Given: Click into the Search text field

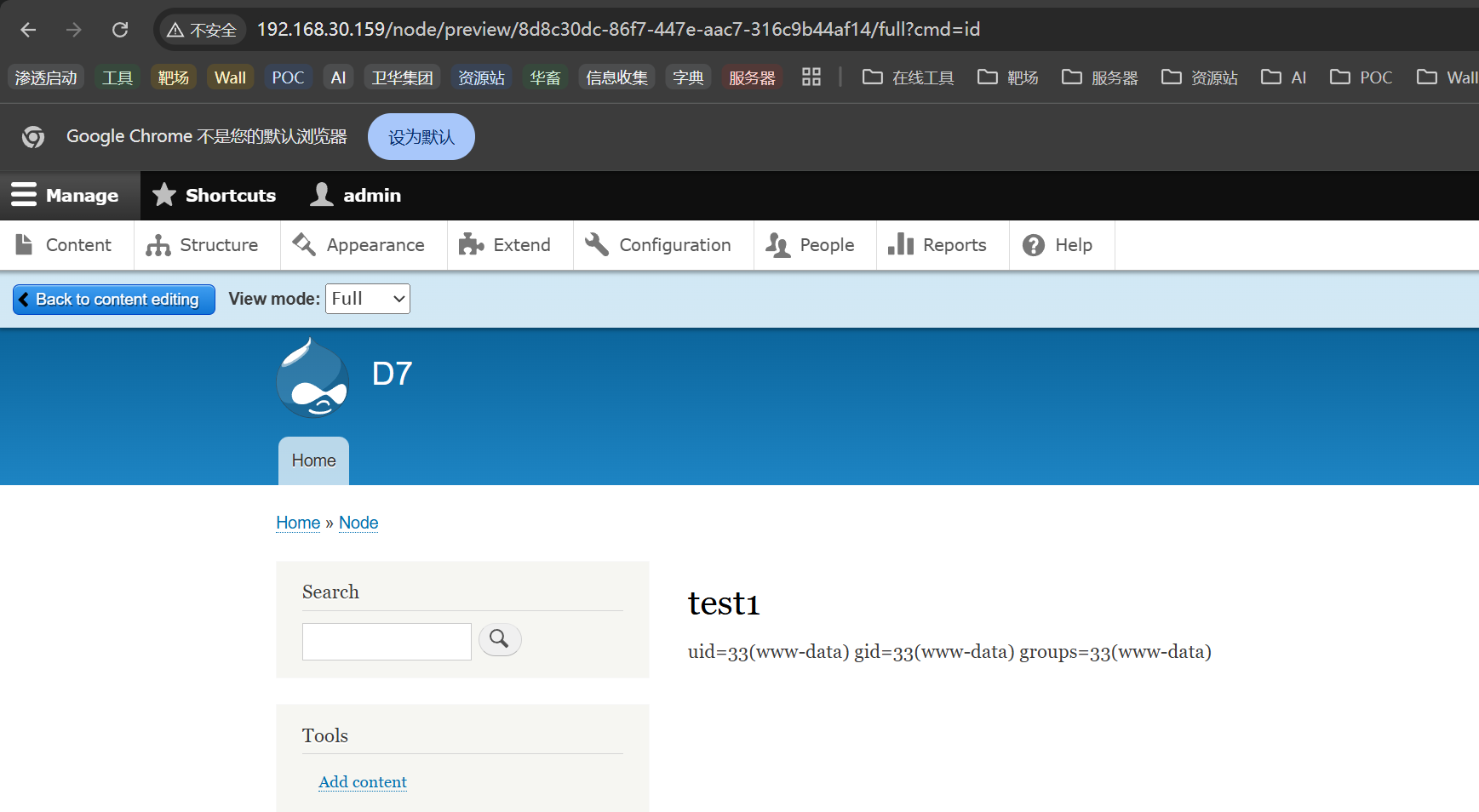Looking at the screenshot, I should point(387,642).
